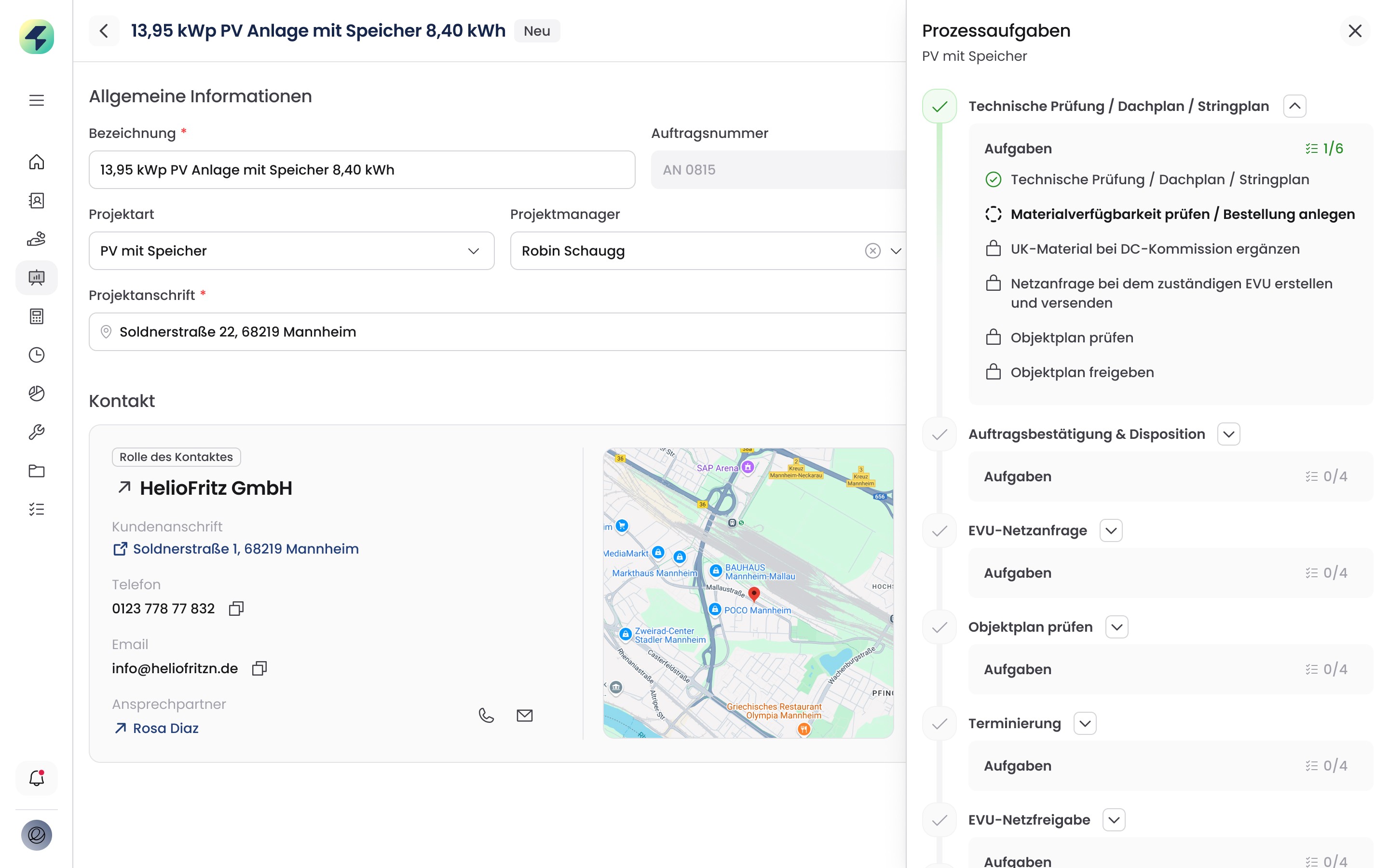
Task: Expand the EVU-Netzanfrage section
Action: 1111,530
